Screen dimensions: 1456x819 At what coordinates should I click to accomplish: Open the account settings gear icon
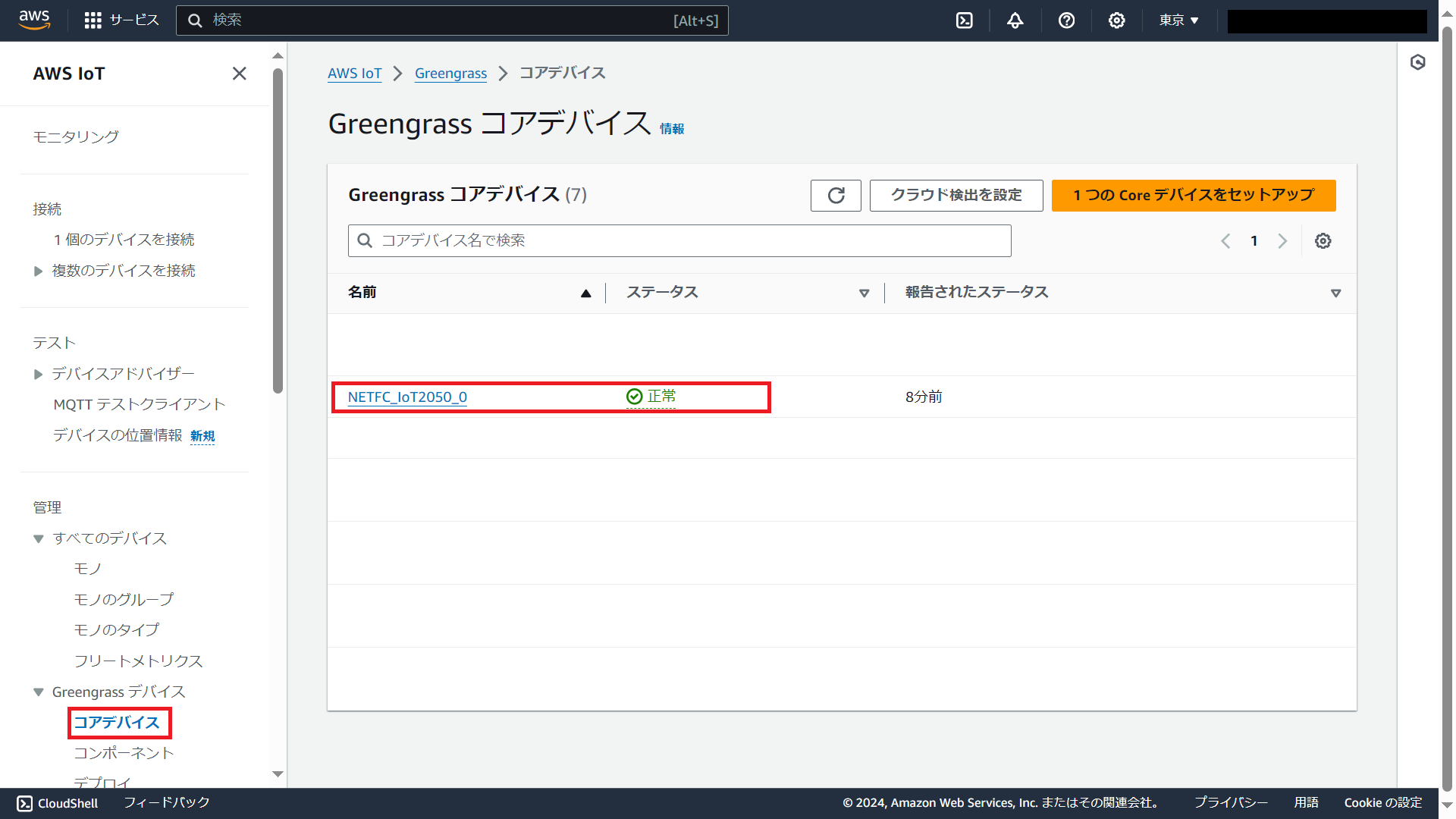pos(1116,20)
